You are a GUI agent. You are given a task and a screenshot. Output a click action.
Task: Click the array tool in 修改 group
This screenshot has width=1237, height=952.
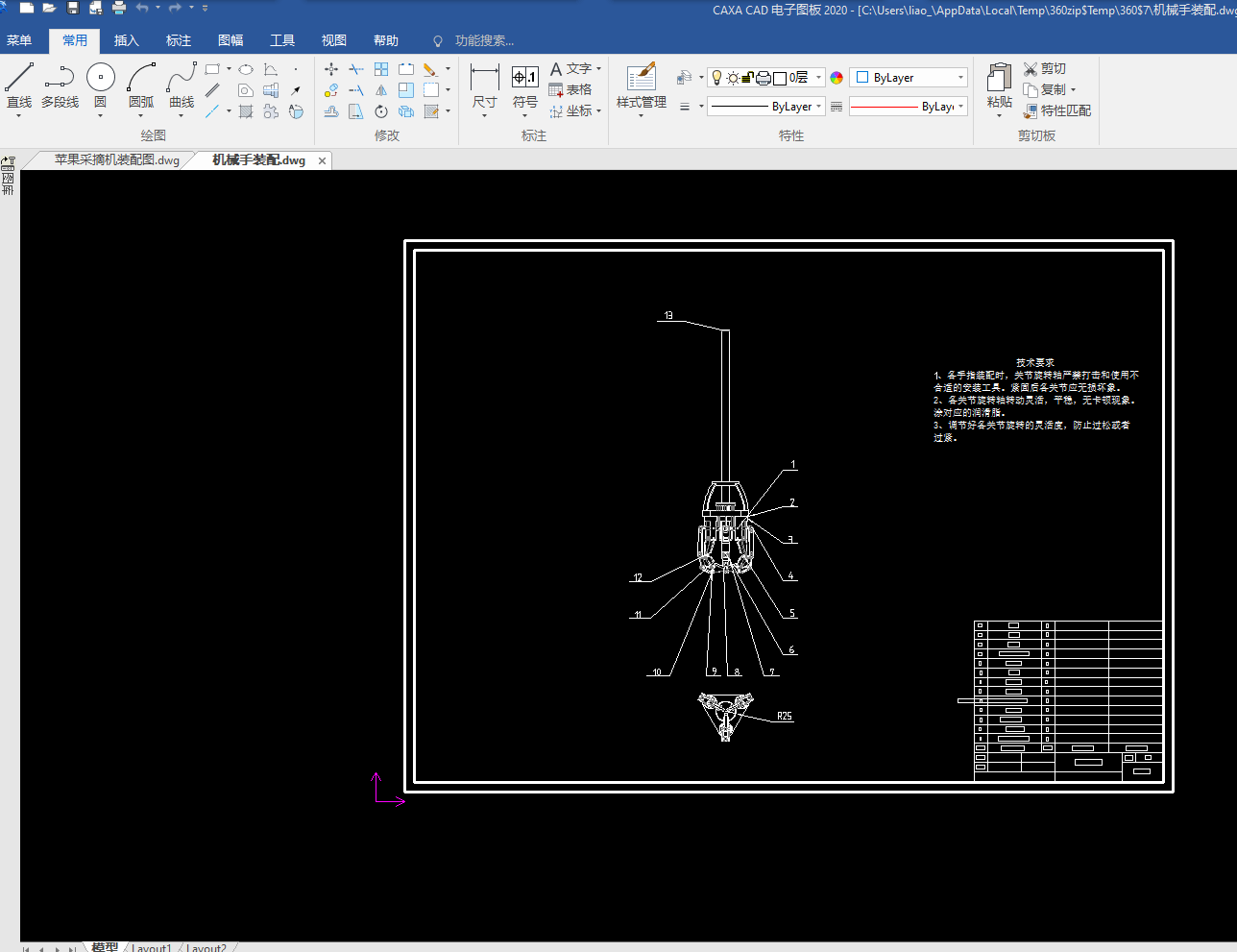(x=381, y=69)
